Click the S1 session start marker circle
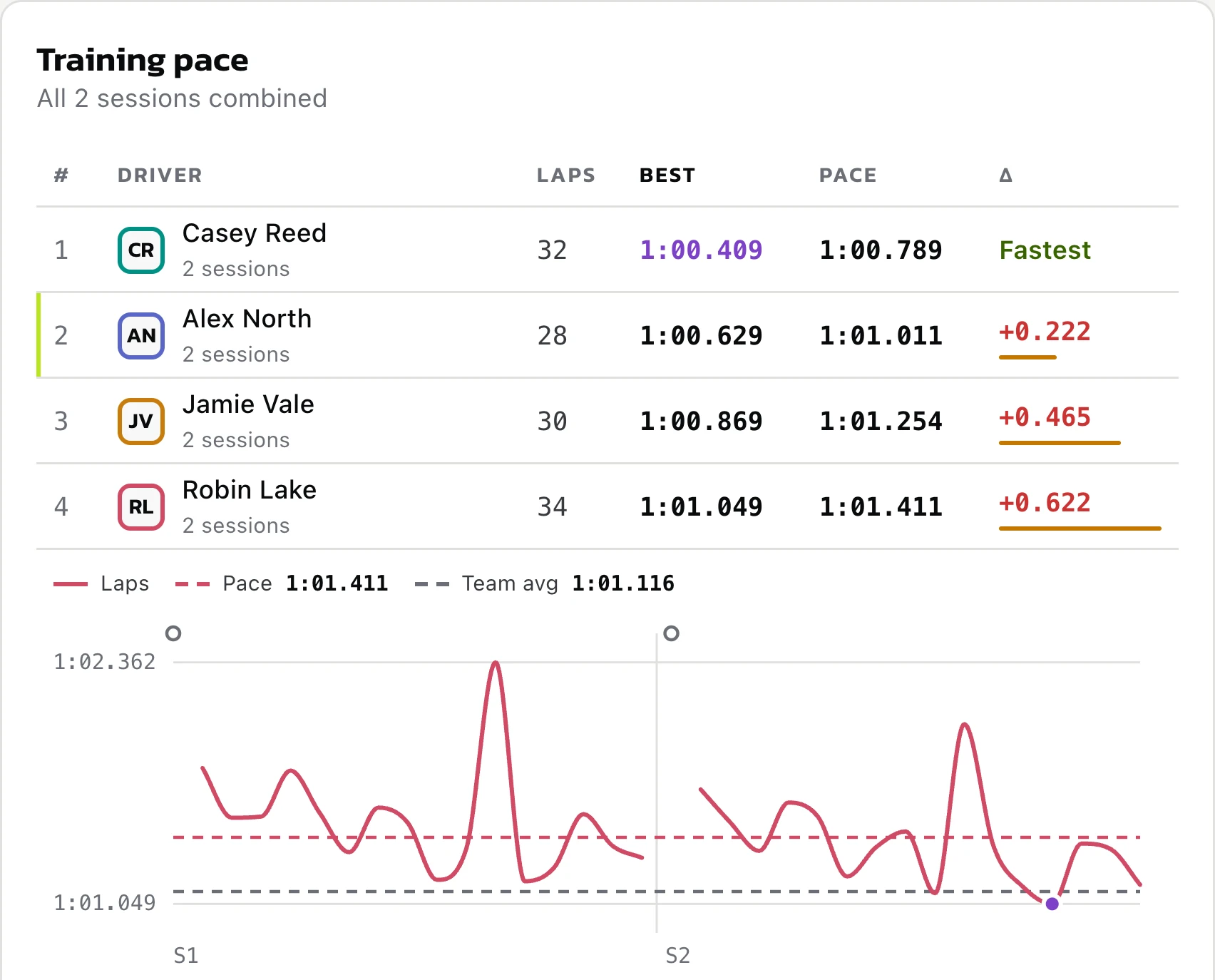 click(173, 633)
